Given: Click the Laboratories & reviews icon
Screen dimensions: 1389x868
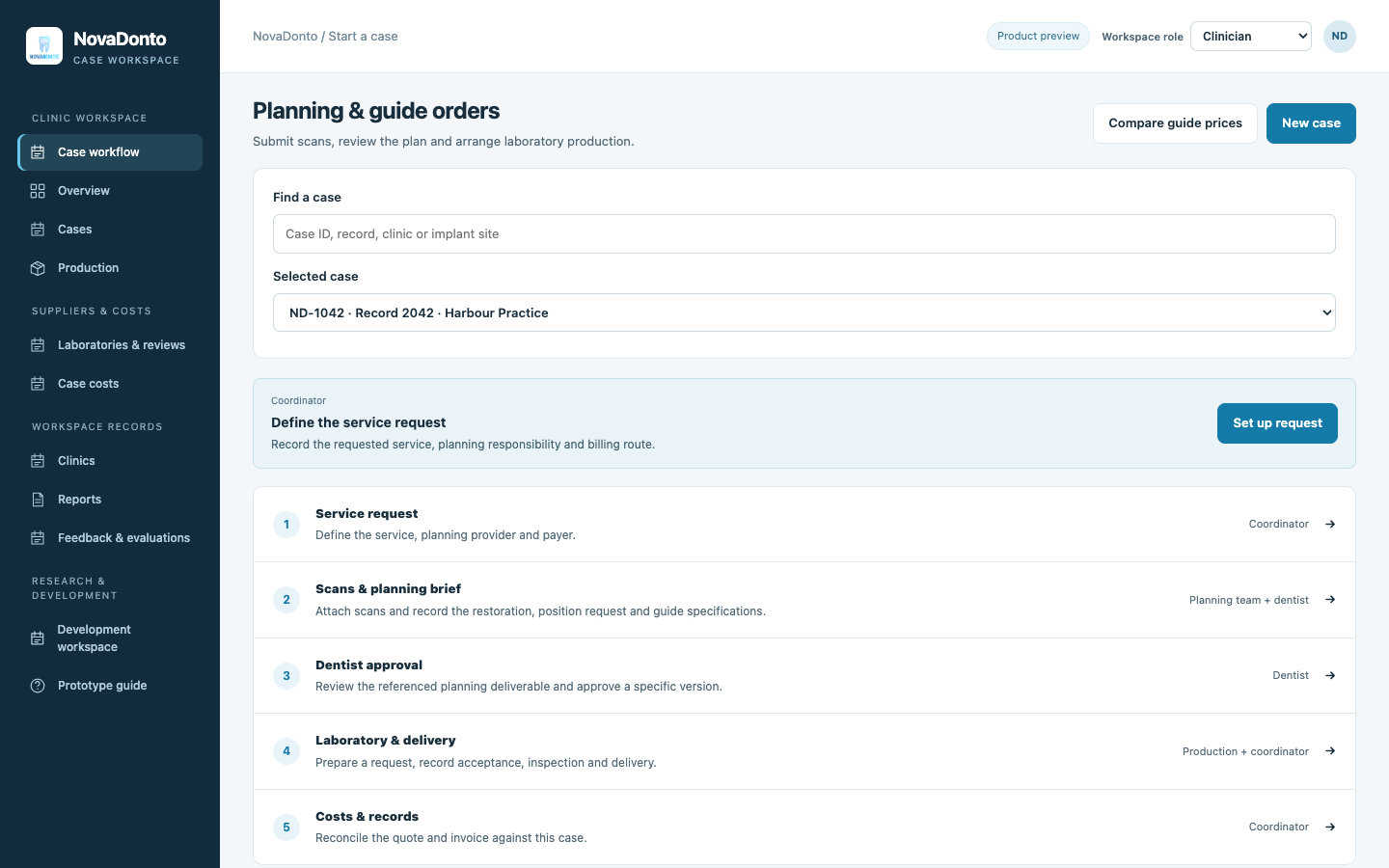Looking at the screenshot, I should pos(38,345).
